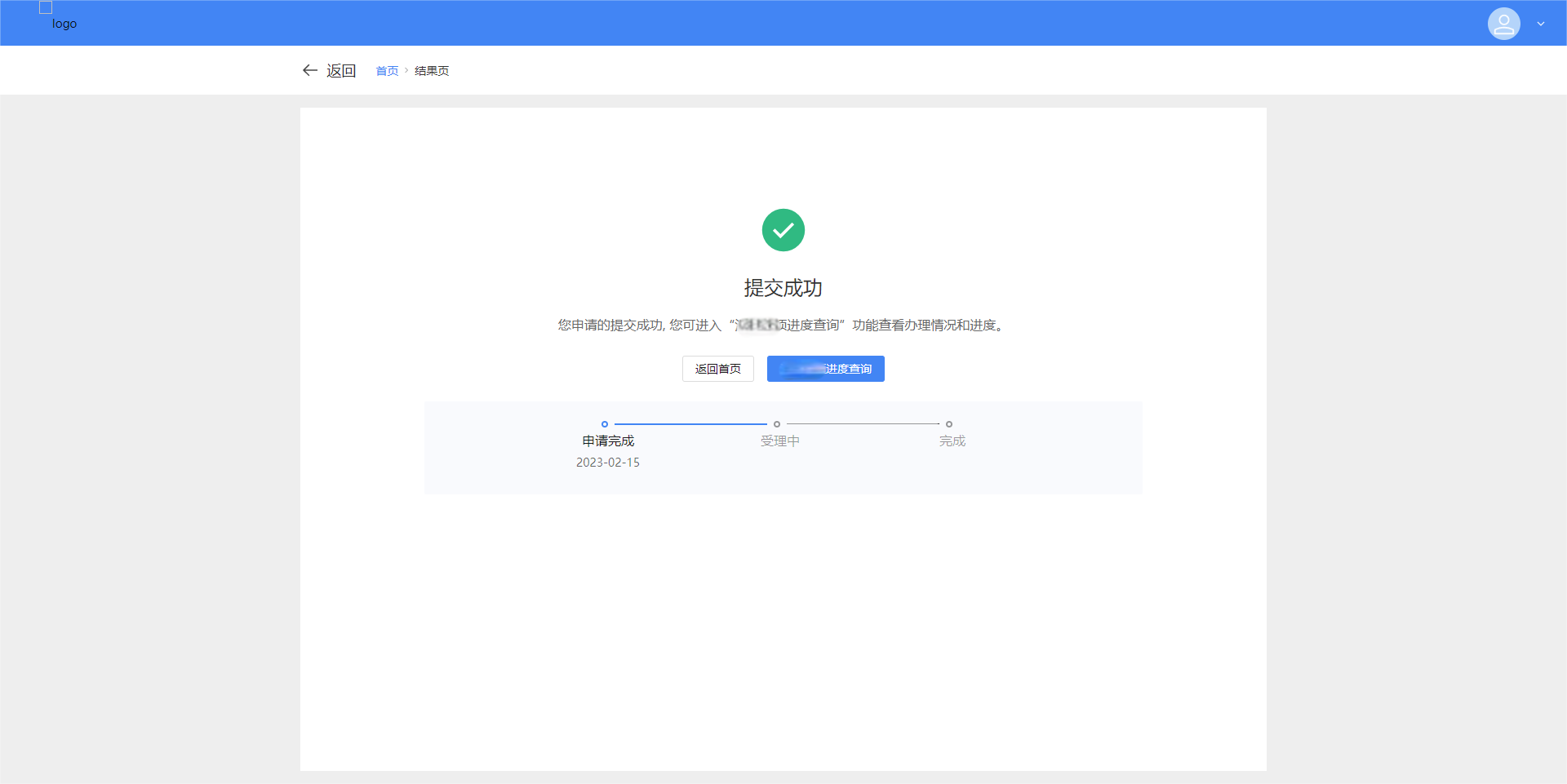1567x784 pixels.
Task: Click the user avatar icon
Action: click(1503, 24)
